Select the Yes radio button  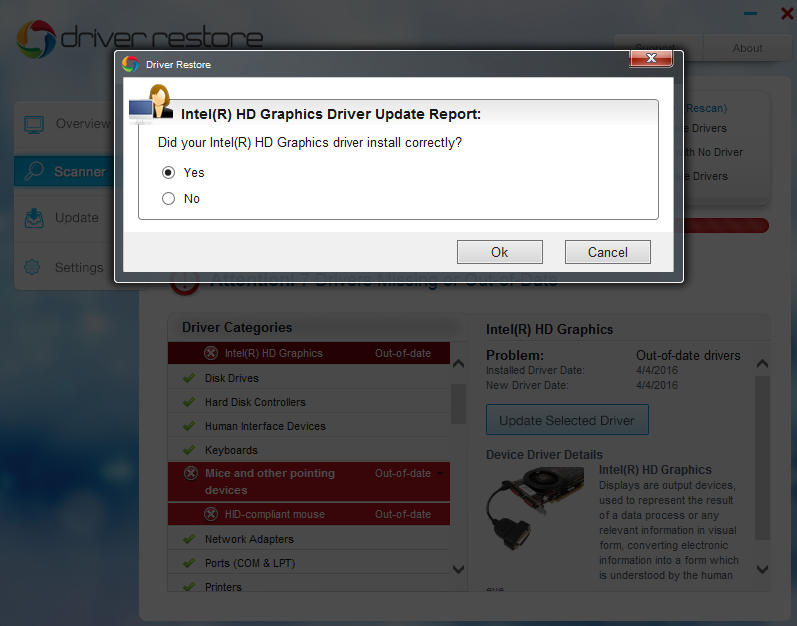(168, 173)
